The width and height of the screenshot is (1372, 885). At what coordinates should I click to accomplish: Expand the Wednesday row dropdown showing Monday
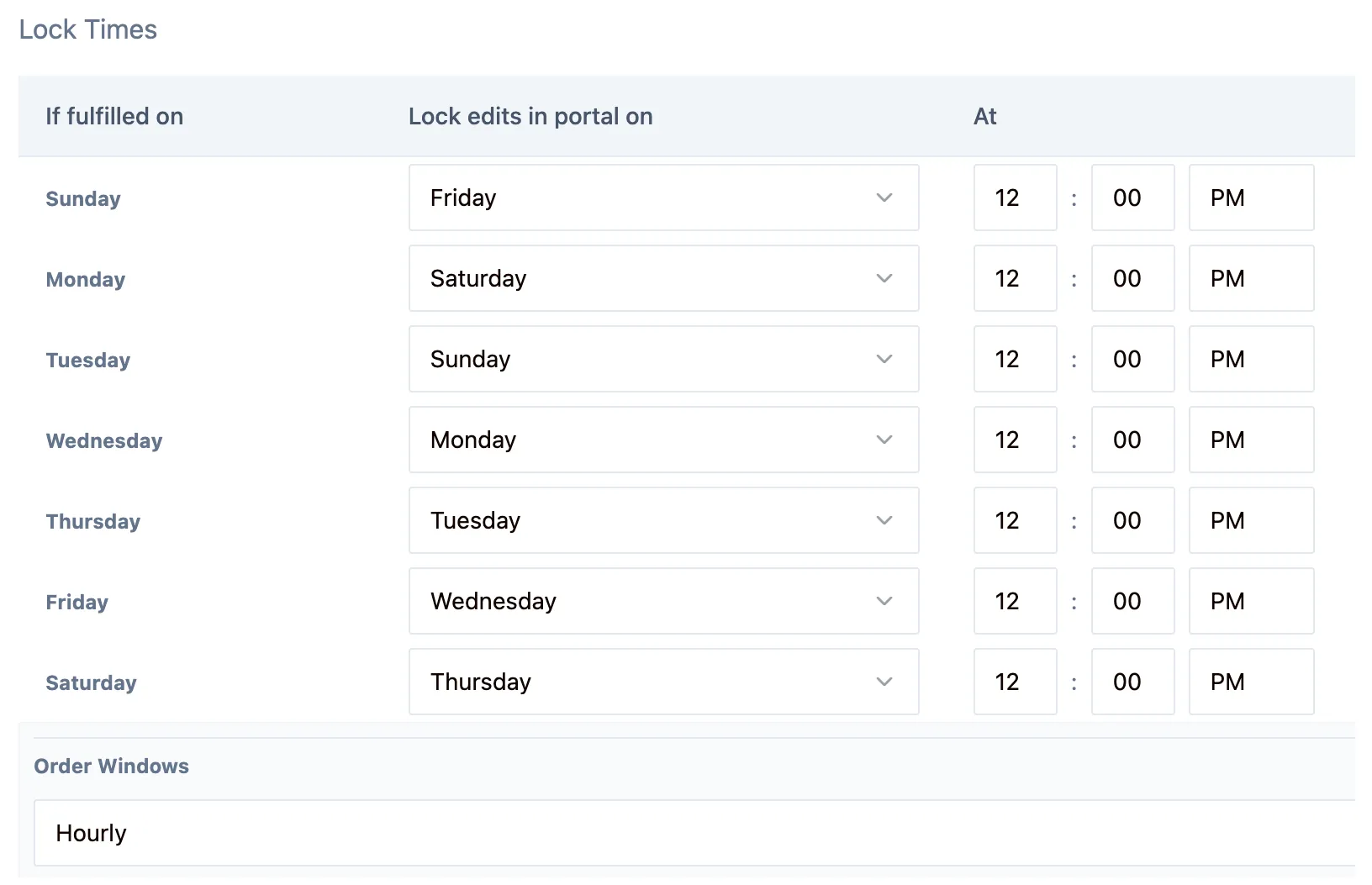coord(662,440)
